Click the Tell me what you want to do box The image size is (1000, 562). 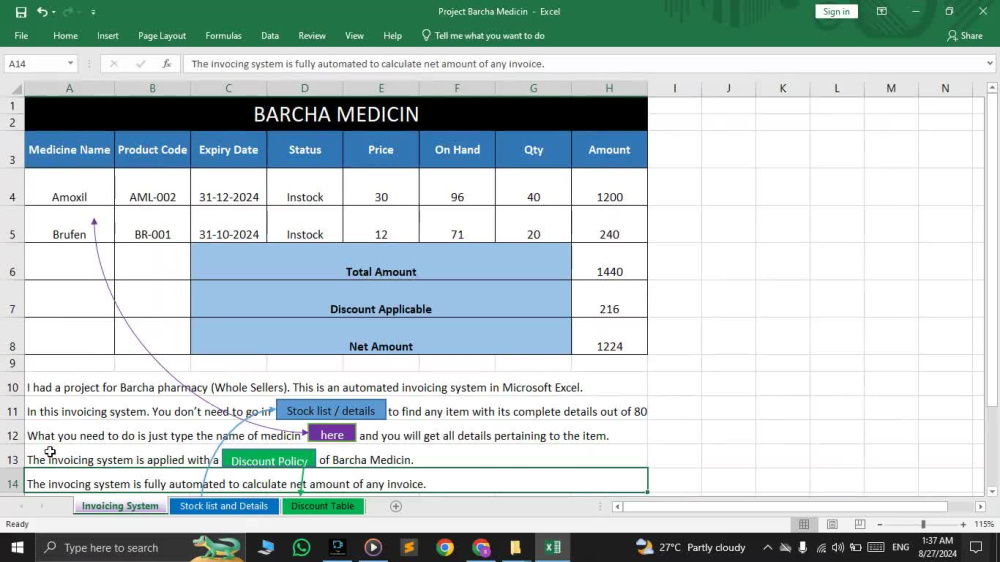(483, 36)
